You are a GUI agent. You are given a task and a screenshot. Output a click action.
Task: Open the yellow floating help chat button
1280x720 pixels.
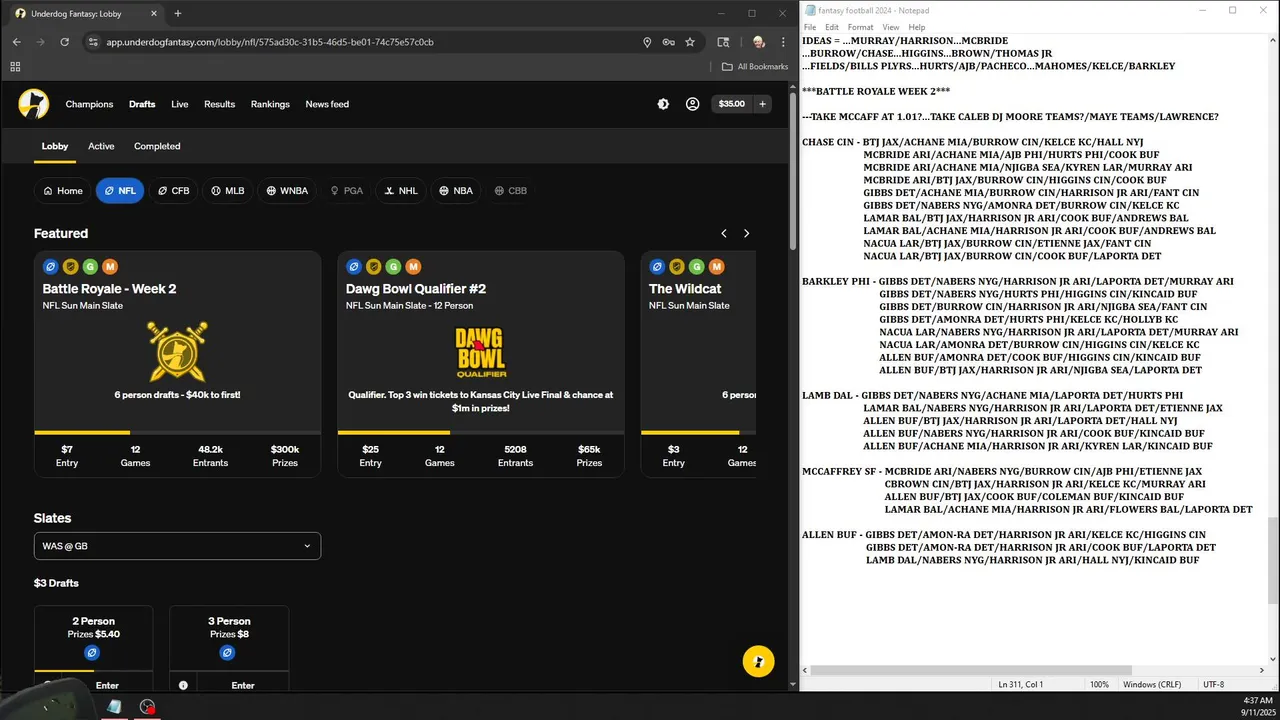tap(758, 662)
